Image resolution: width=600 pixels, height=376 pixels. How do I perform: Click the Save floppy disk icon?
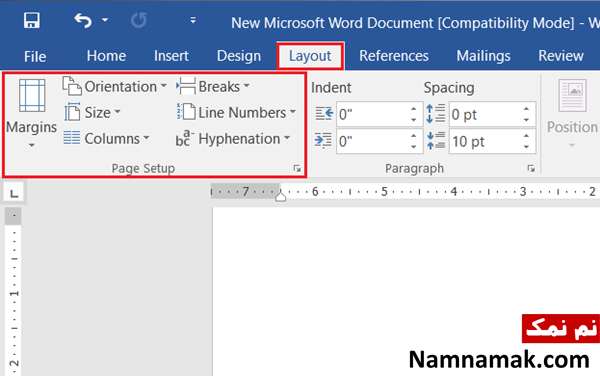click(31, 20)
